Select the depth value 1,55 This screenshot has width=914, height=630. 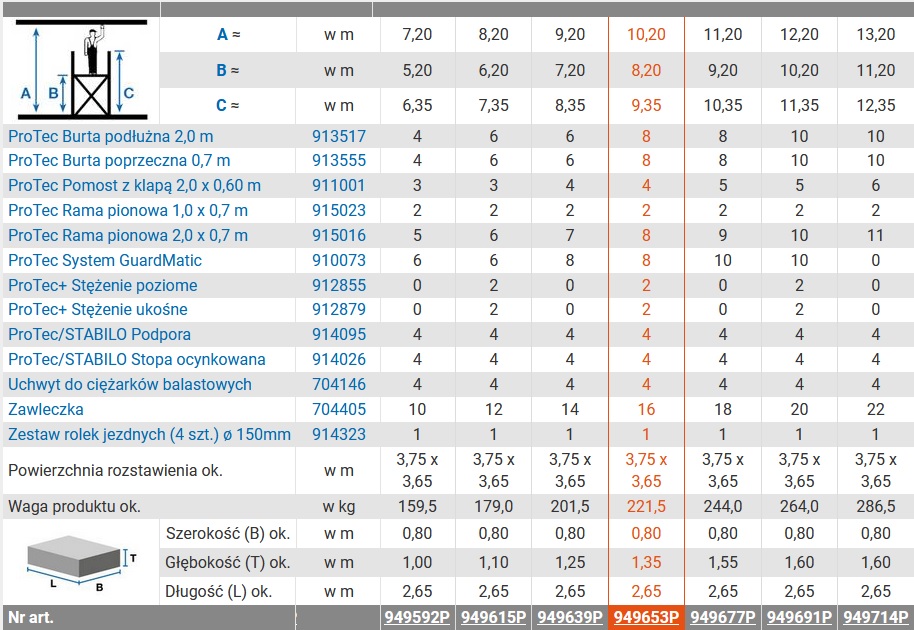point(723,562)
